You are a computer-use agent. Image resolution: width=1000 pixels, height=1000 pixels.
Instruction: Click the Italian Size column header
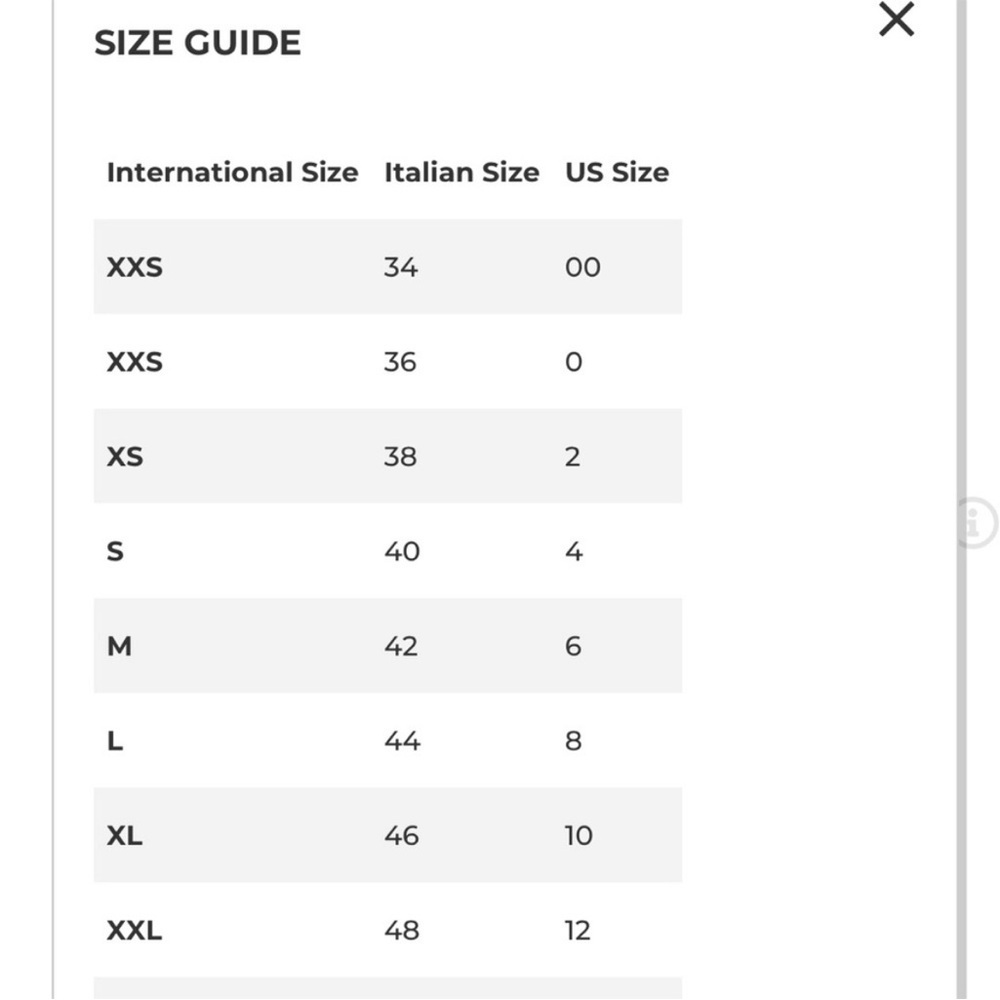tap(461, 173)
